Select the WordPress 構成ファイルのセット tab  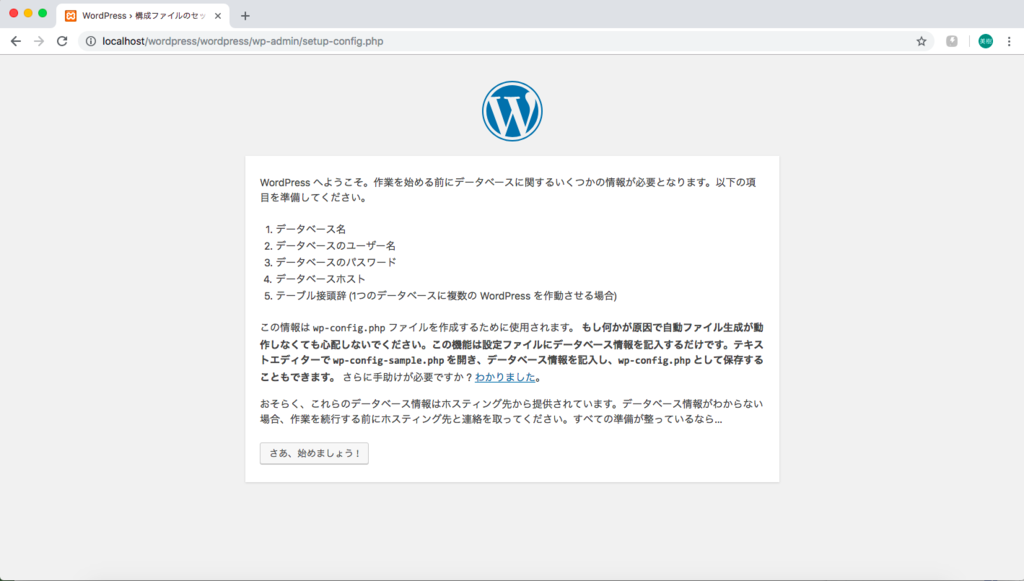[x=140, y=16]
